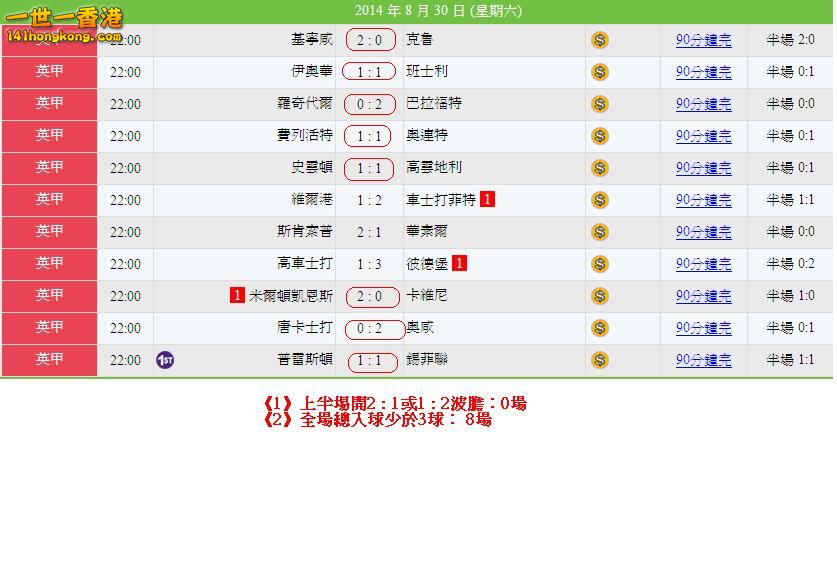Click the coin icon in 伊奧華 row
Screen dimensions: 837x562
pyautogui.click(x=599, y=72)
